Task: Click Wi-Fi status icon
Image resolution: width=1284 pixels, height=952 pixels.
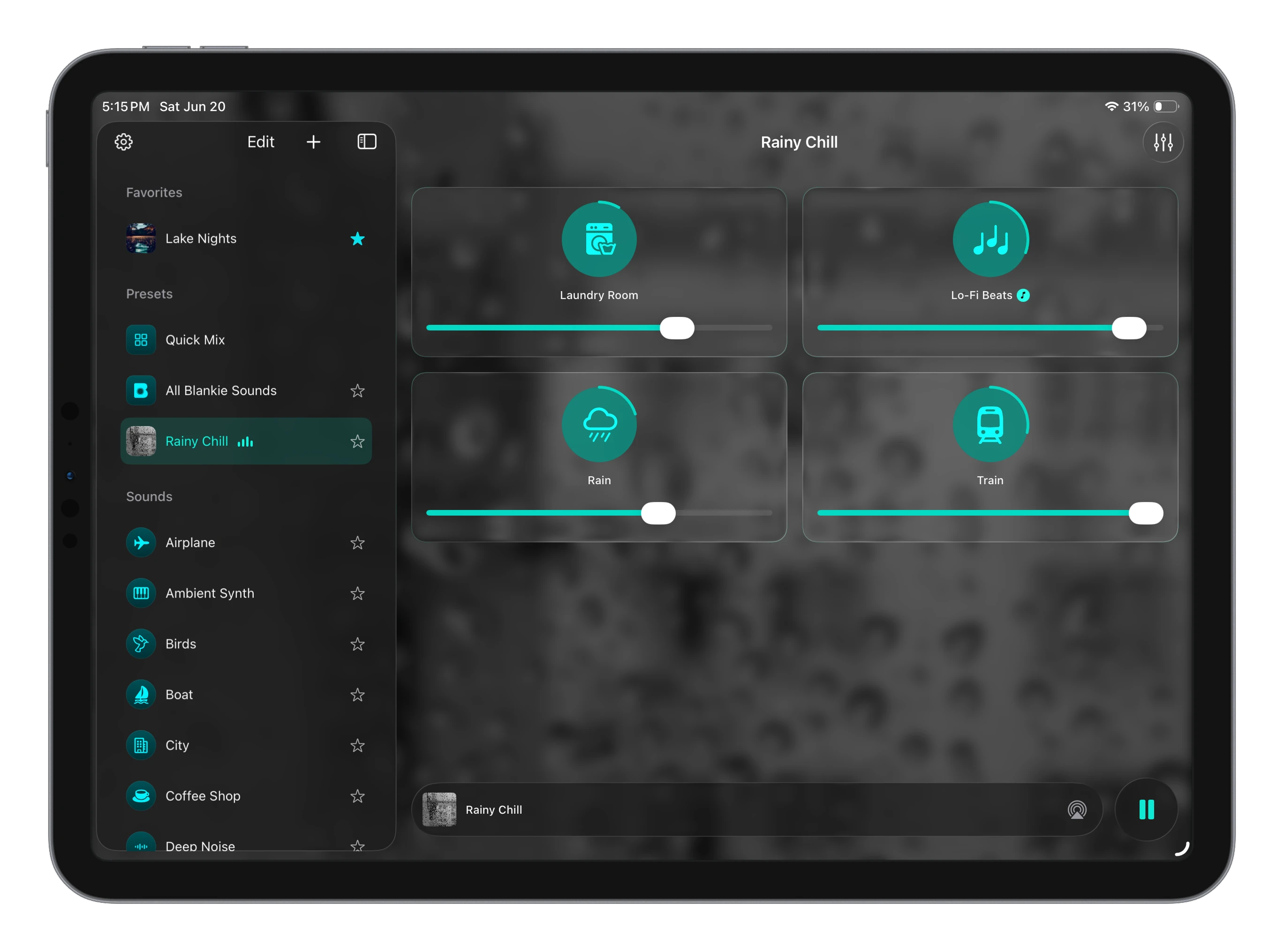Action: coord(1111,106)
